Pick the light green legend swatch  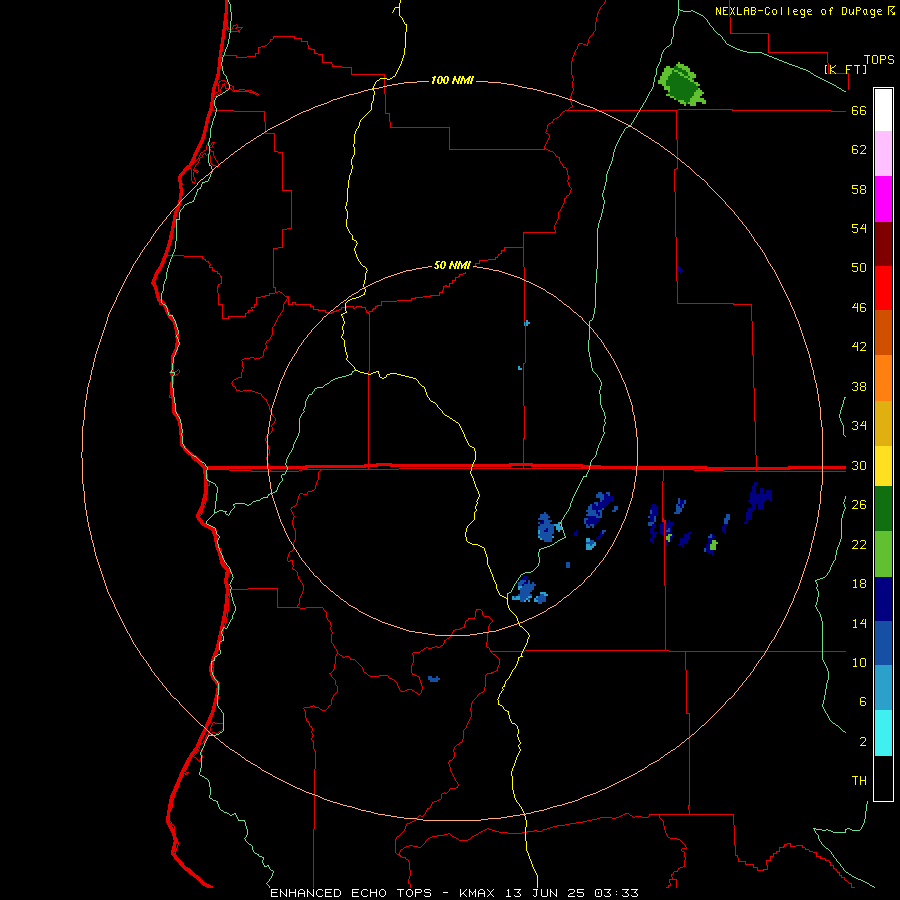[883, 554]
